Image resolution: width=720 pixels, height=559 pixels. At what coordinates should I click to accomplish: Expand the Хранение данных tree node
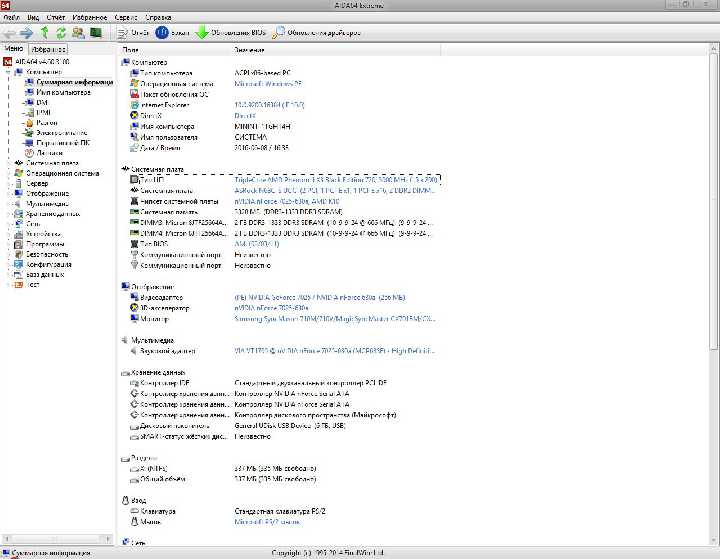click(x=8, y=214)
